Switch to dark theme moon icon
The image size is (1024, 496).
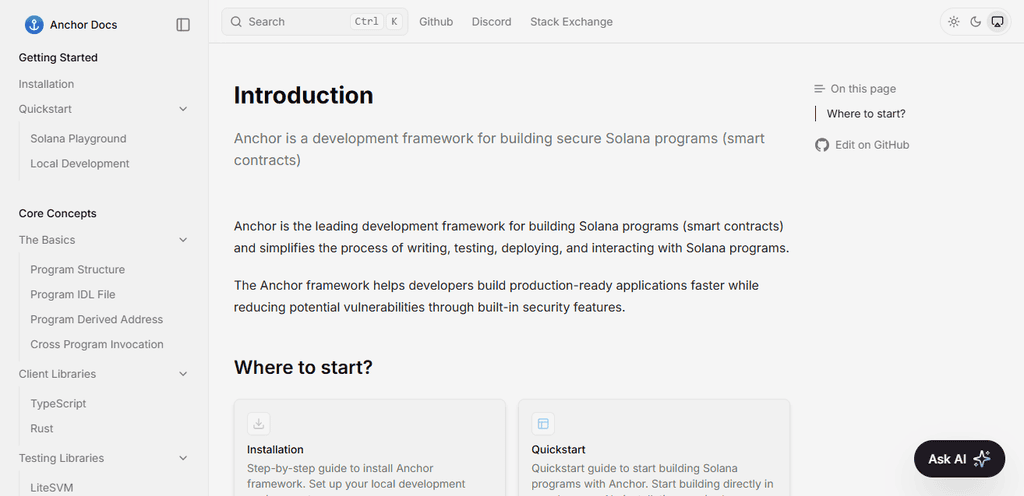[976, 22]
